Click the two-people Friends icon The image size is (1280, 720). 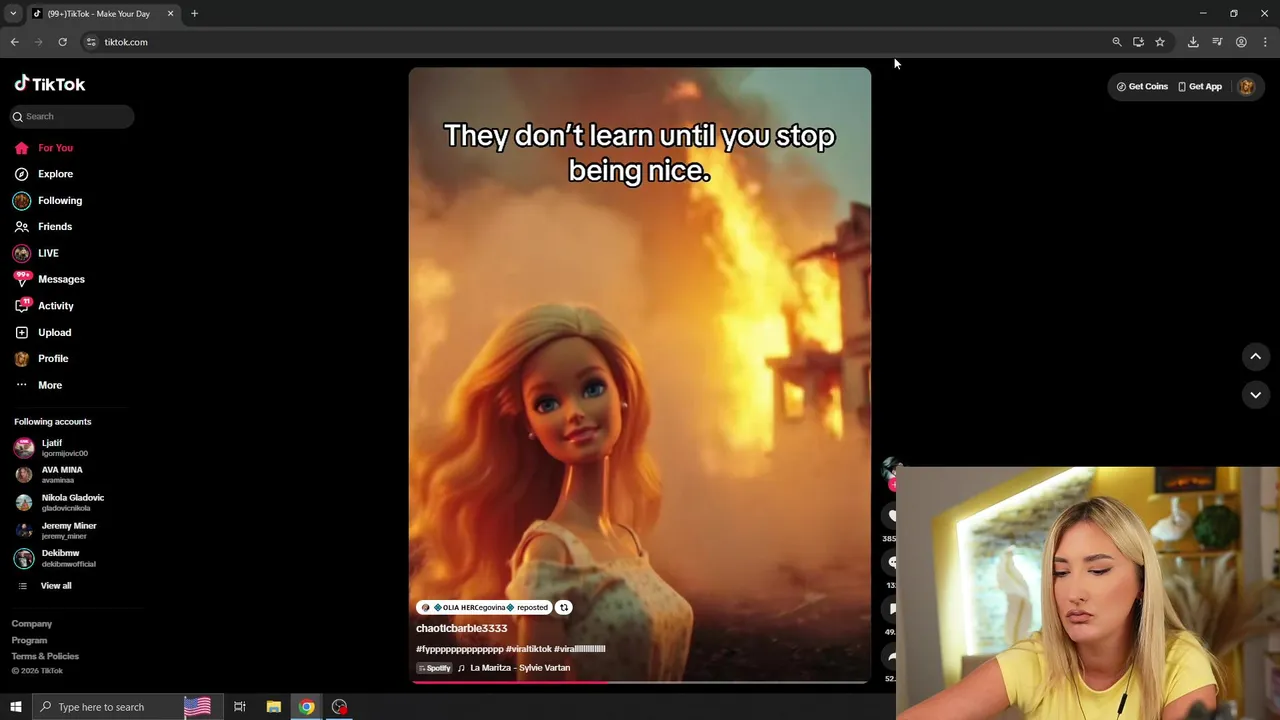pyautogui.click(x=21, y=227)
